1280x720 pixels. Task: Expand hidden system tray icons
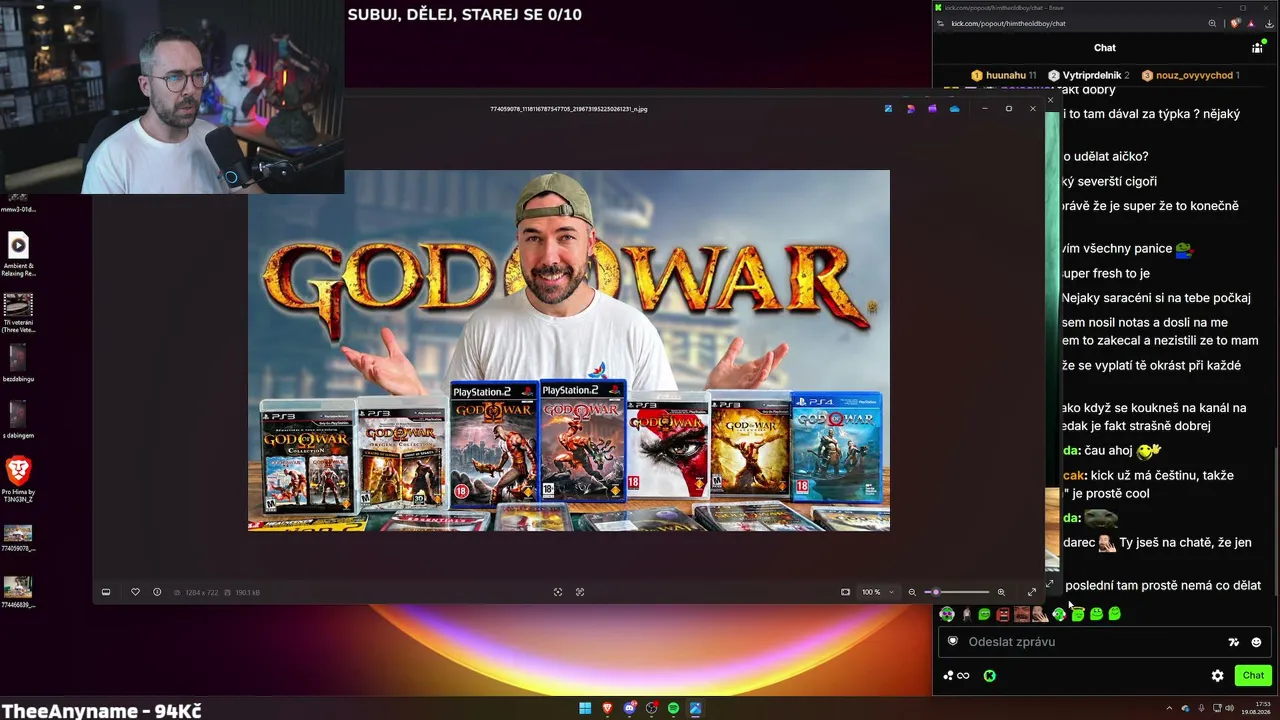1171,708
